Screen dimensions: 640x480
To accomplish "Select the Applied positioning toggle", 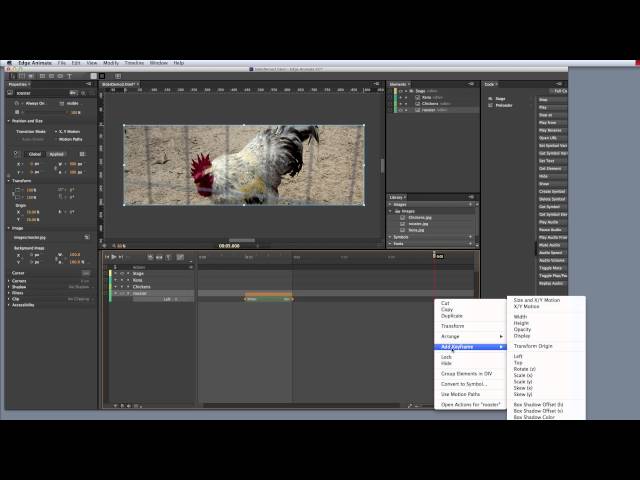I will (56, 154).
